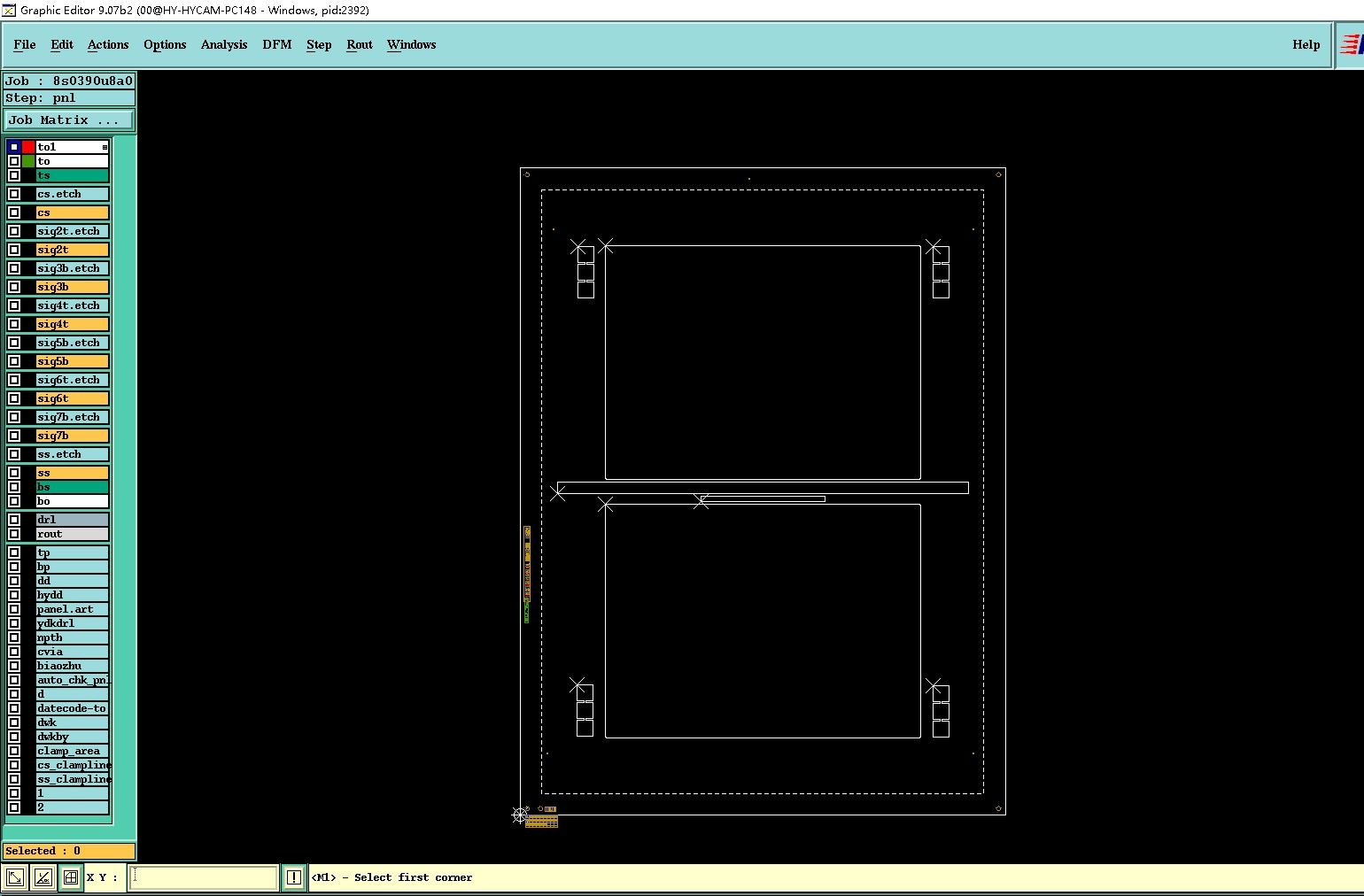Open the Edit menu
1364x896 pixels.
[x=62, y=44]
